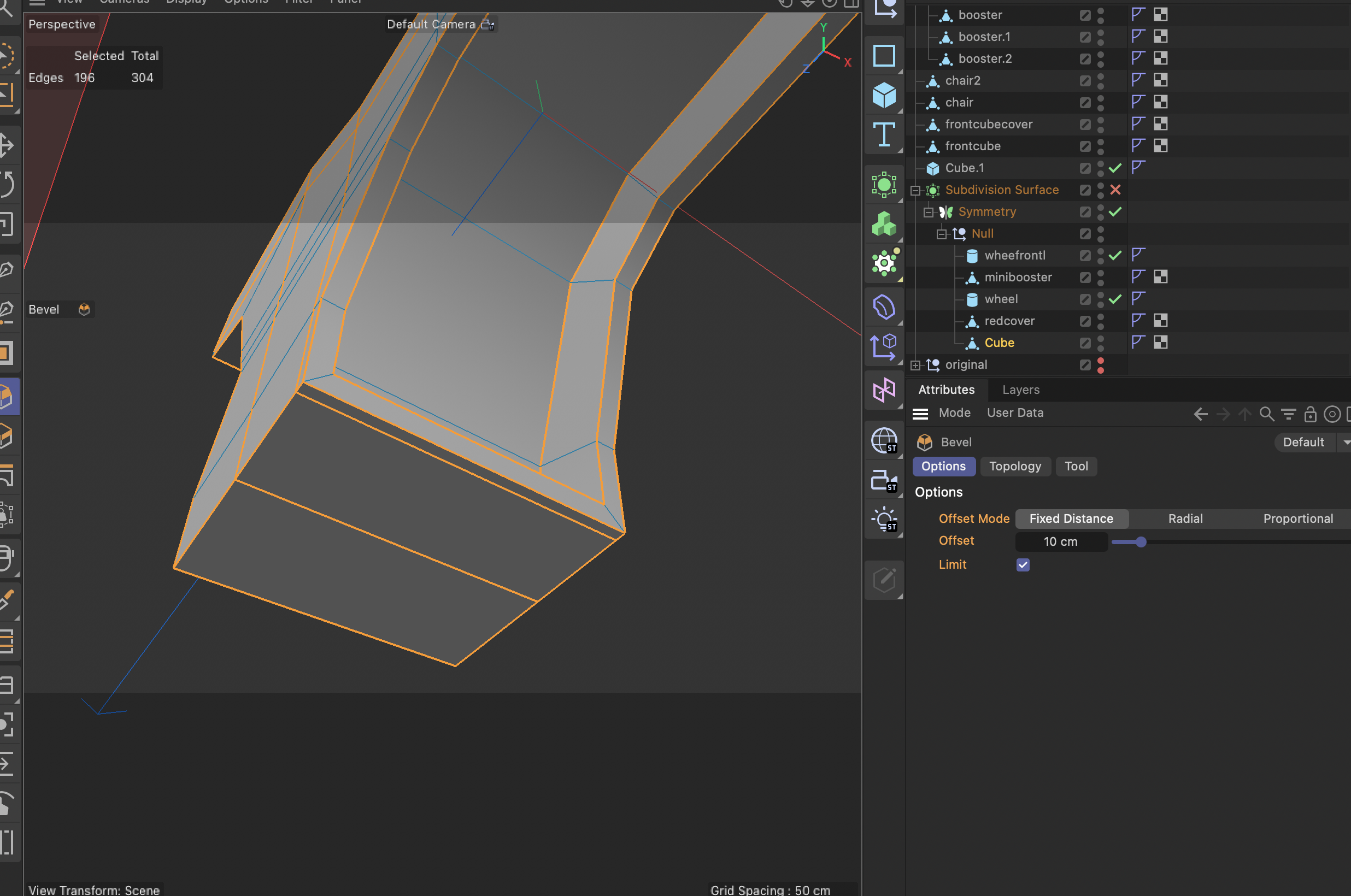Click the Bend deformer tool icon
This screenshot has width=1351, height=896.
tap(884, 308)
